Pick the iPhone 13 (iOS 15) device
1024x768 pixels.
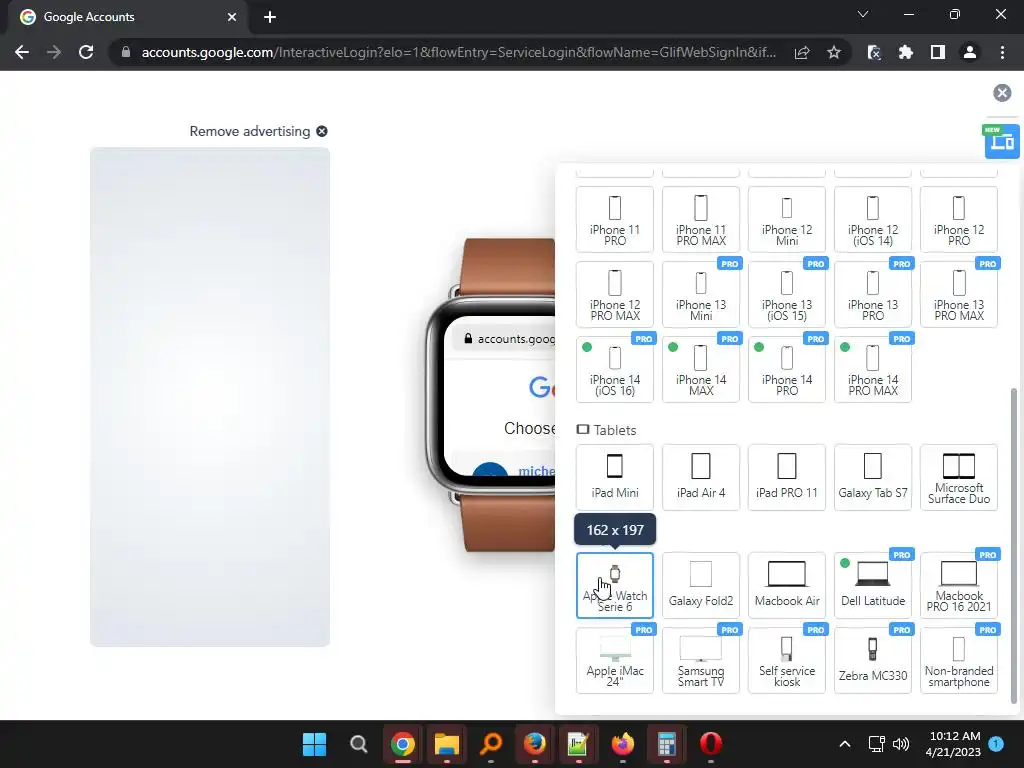(787, 295)
